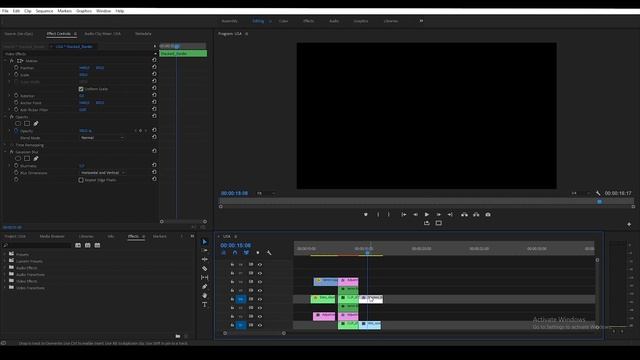Create a rectangle mask under Opacity
Image resolution: width=640 pixels, height=360 pixels.
point(27,123)
